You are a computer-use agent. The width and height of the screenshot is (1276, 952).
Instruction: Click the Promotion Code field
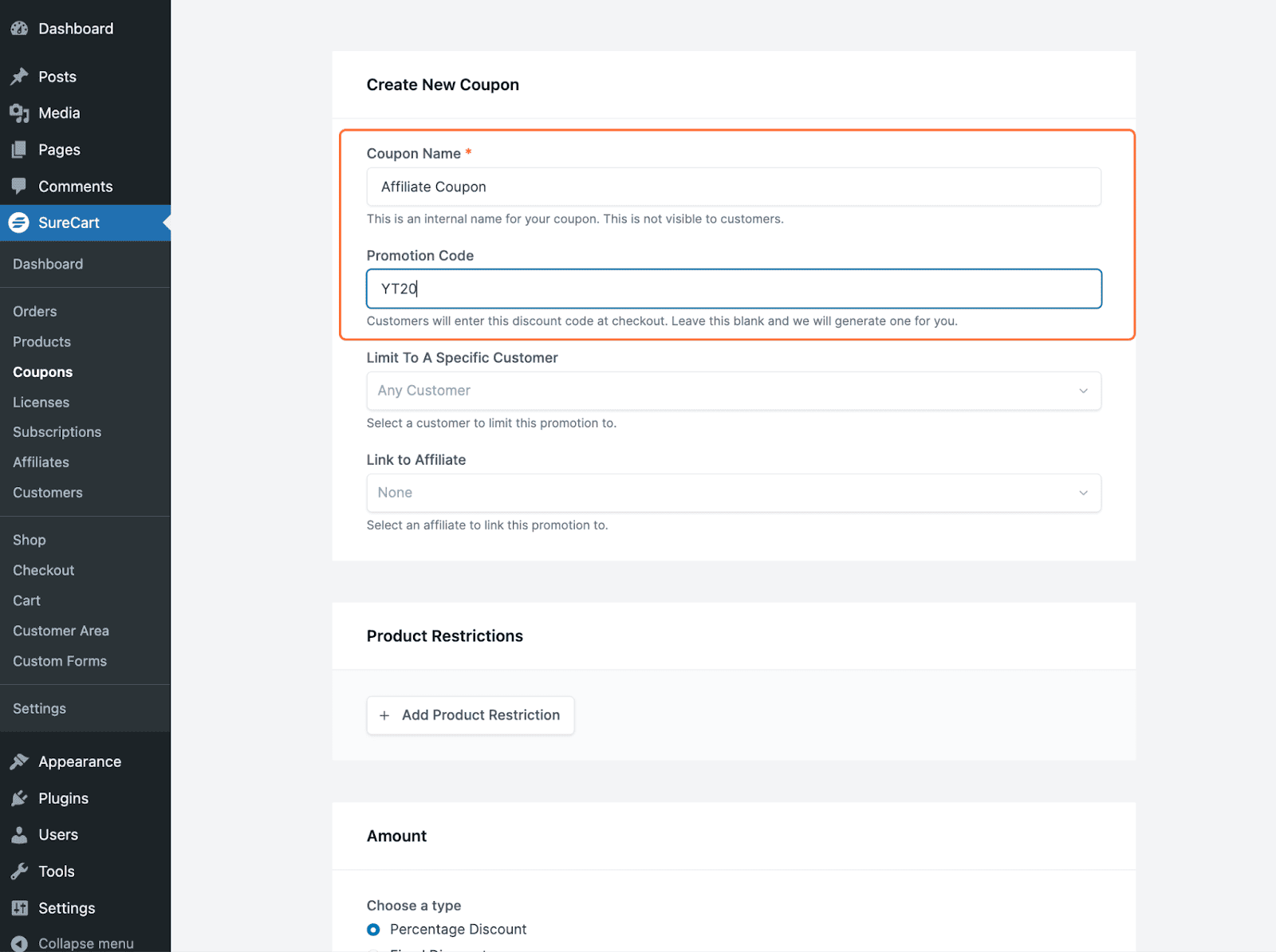point(733,289)
